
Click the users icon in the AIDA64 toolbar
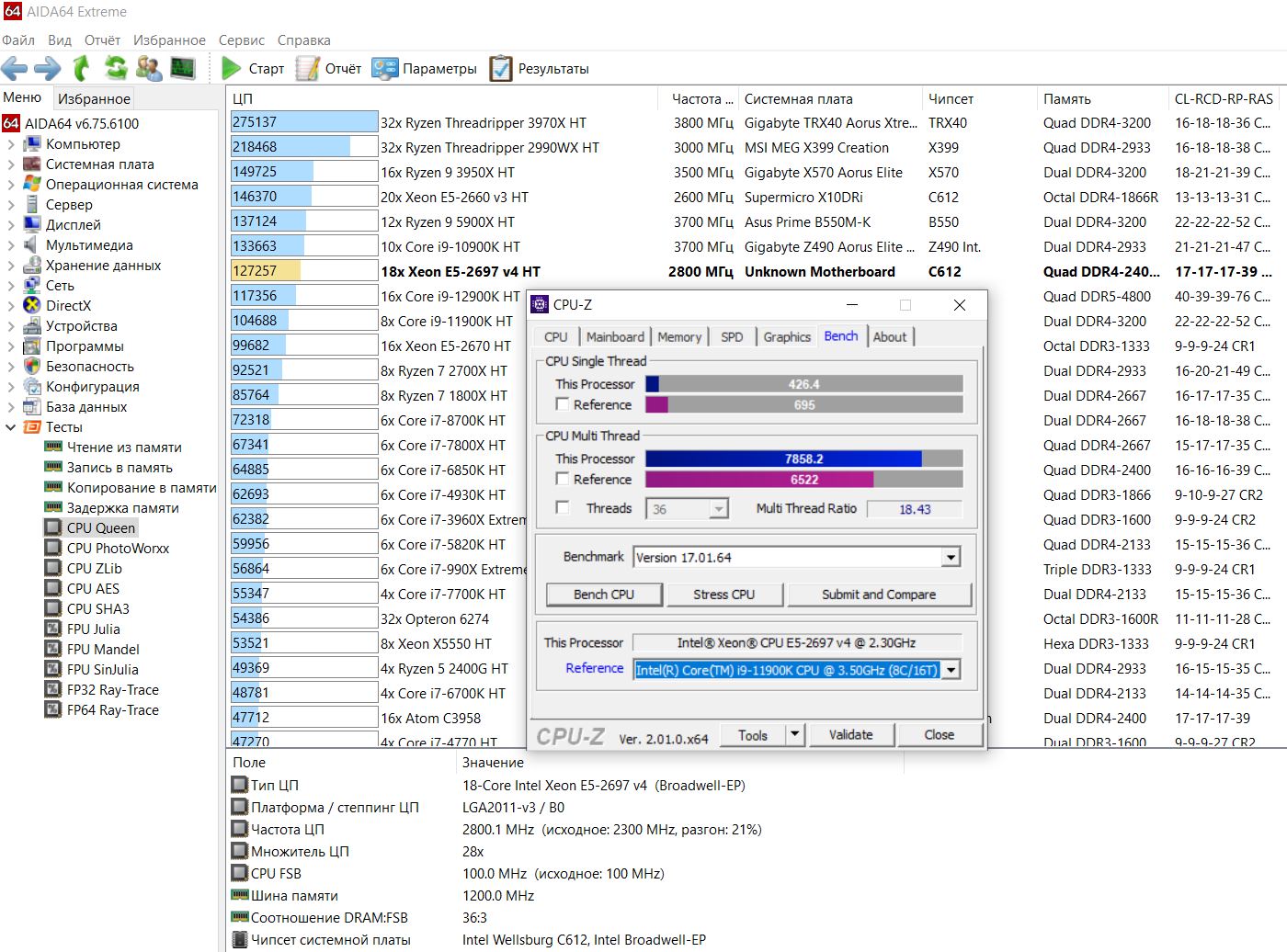point(149,68)
